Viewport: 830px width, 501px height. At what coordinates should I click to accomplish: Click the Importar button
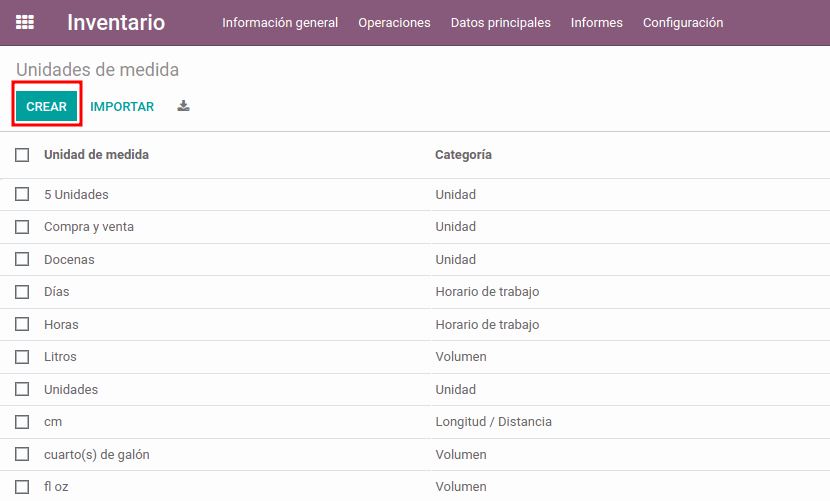coord(122,106)
